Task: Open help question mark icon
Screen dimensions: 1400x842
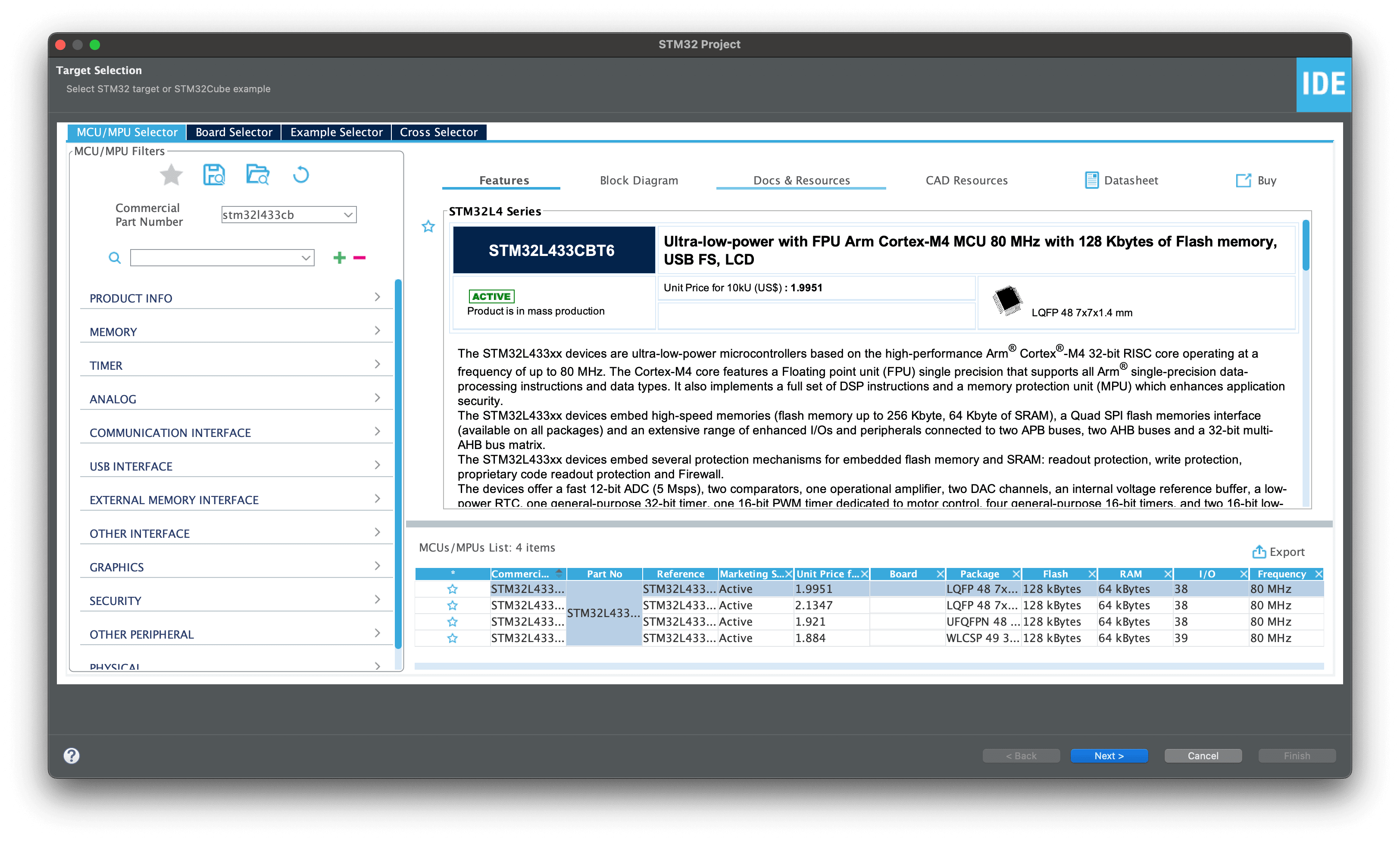Action: [x=72, y=755]
